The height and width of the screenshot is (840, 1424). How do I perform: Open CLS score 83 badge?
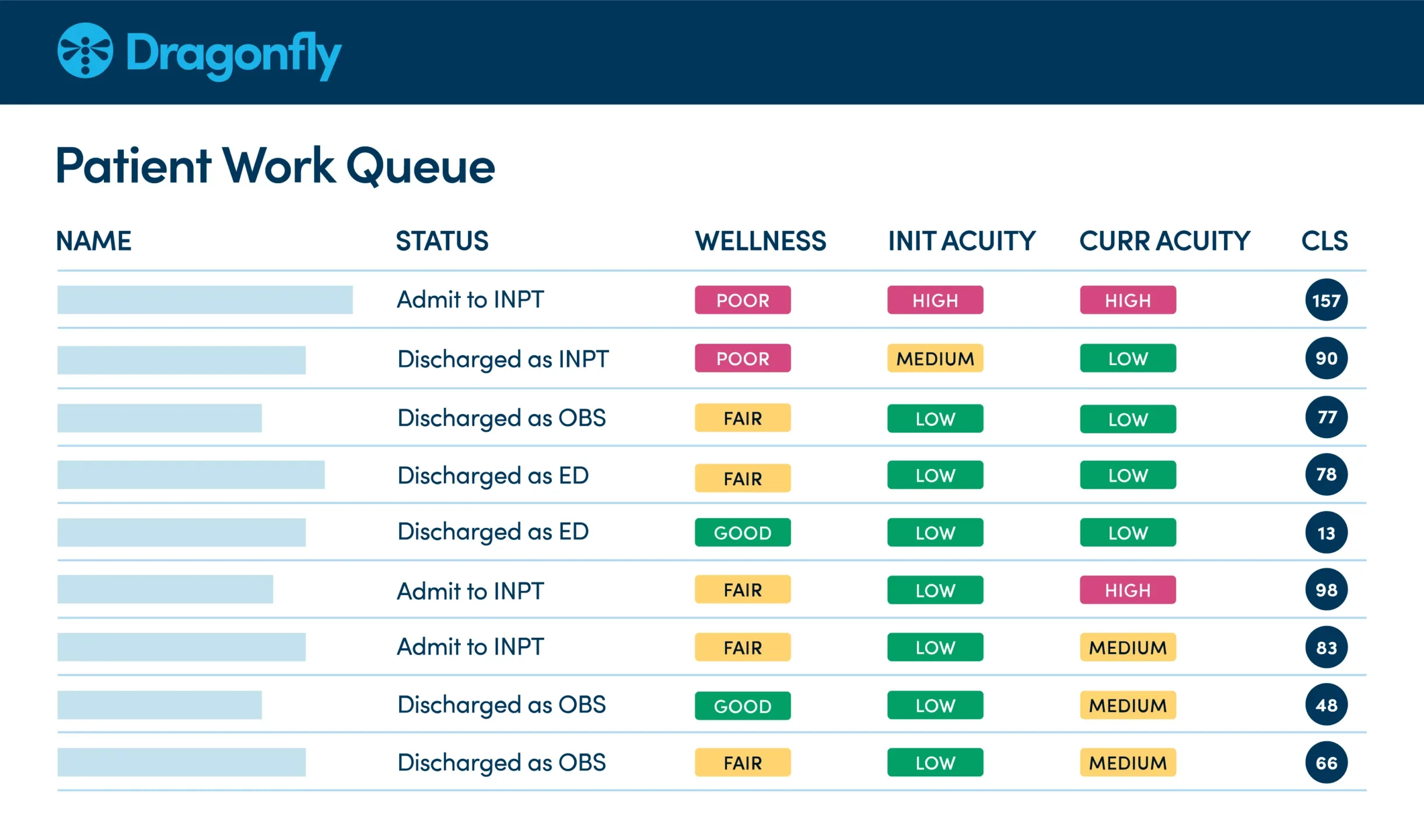pos(1327,647)
